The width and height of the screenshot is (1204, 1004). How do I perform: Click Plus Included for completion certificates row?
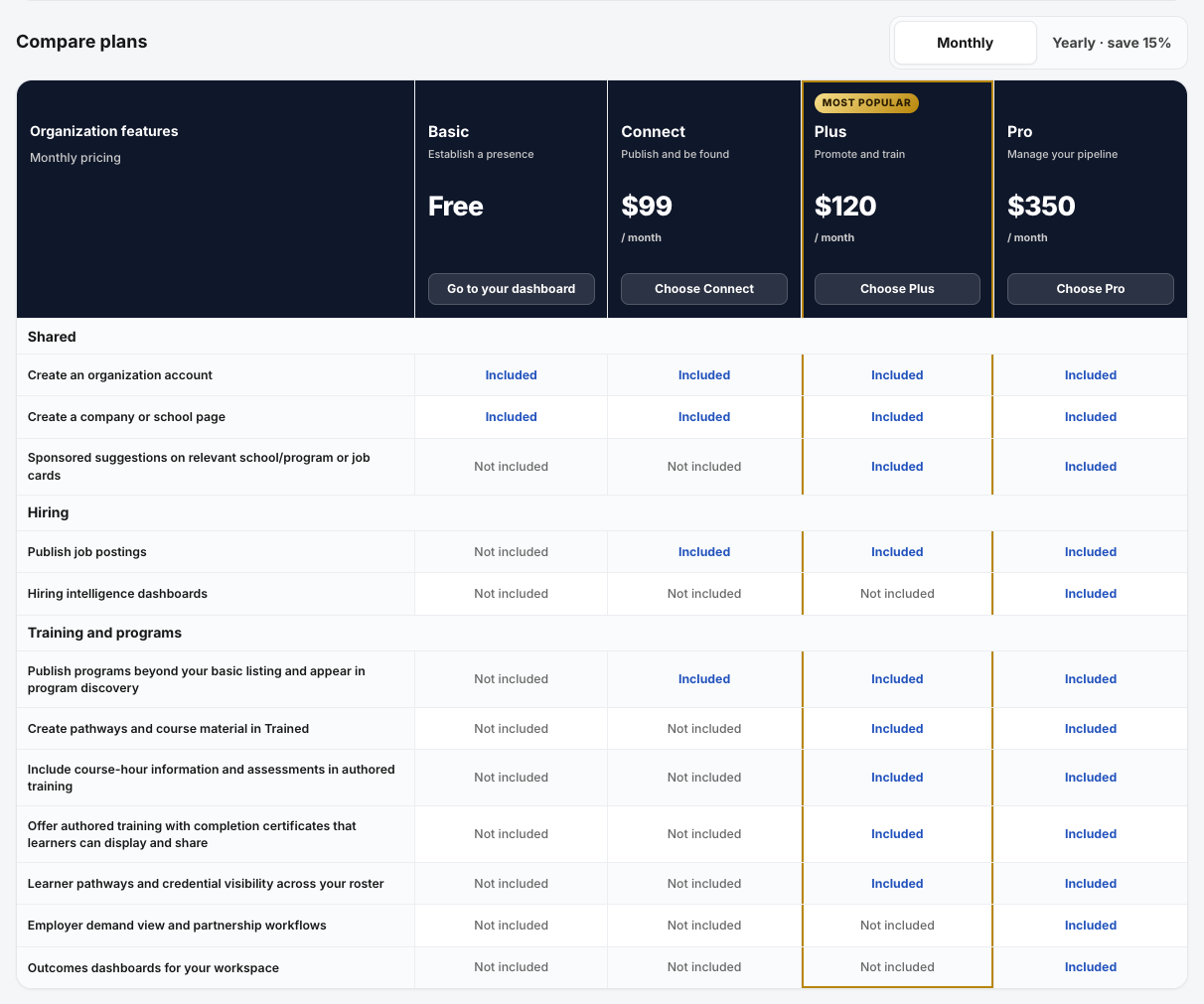tap(897, 834)
